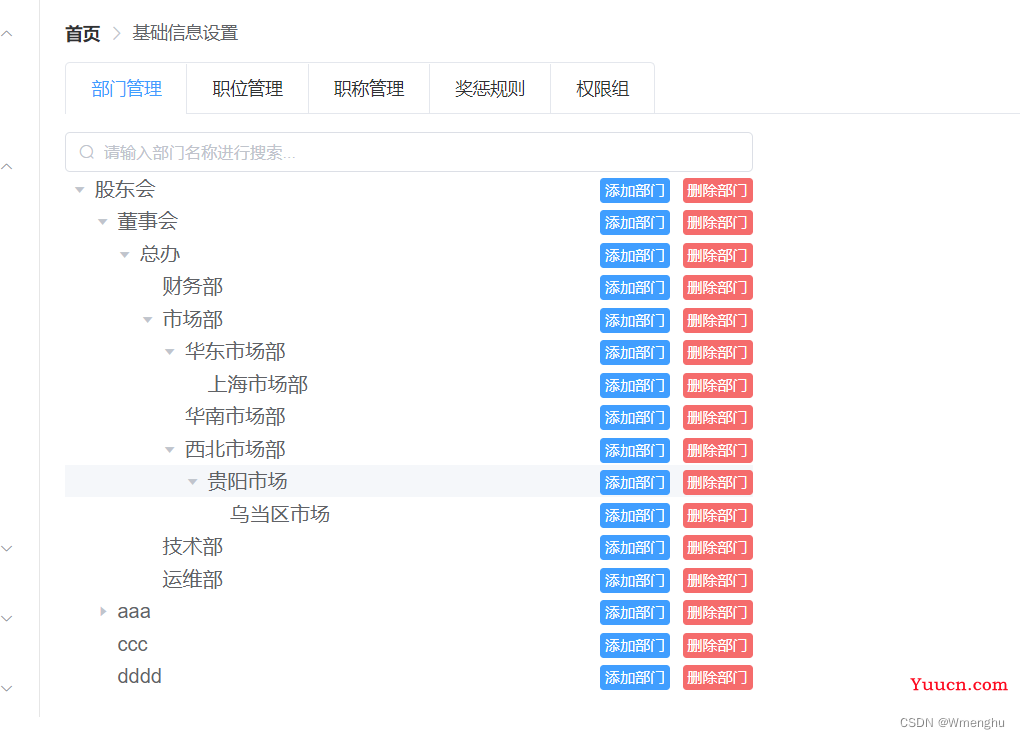Add a department under 乌当区市场

[x=635, y=516]
